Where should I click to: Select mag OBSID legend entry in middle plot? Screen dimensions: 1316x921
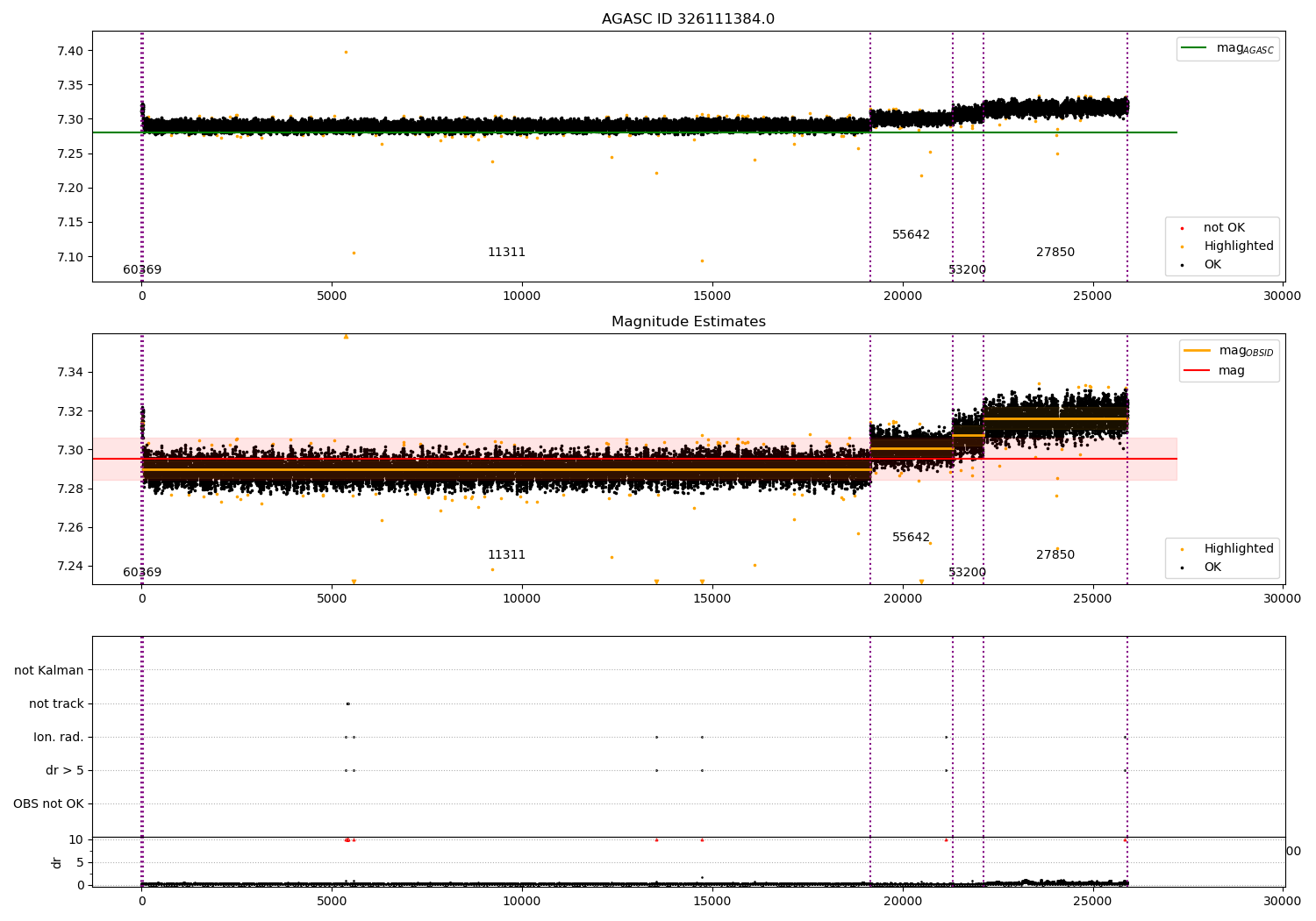click(1228, 351)
